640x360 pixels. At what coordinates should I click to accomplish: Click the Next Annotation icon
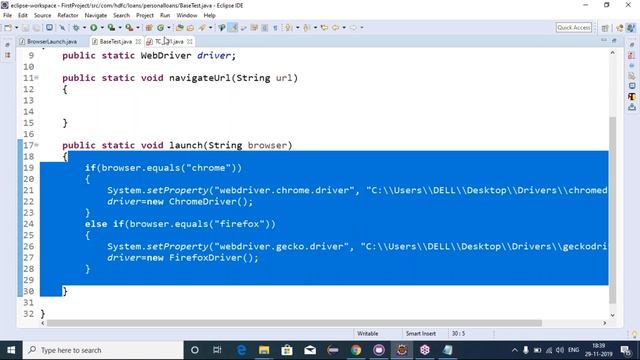point(289,28)
